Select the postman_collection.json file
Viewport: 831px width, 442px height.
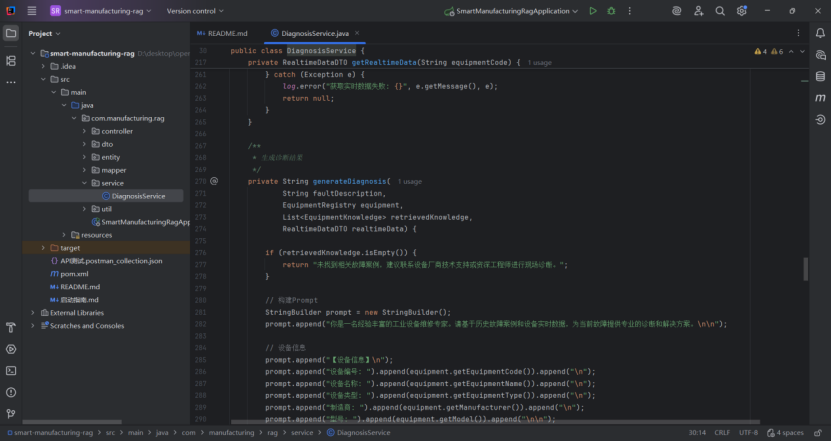(x=107, y=261)
